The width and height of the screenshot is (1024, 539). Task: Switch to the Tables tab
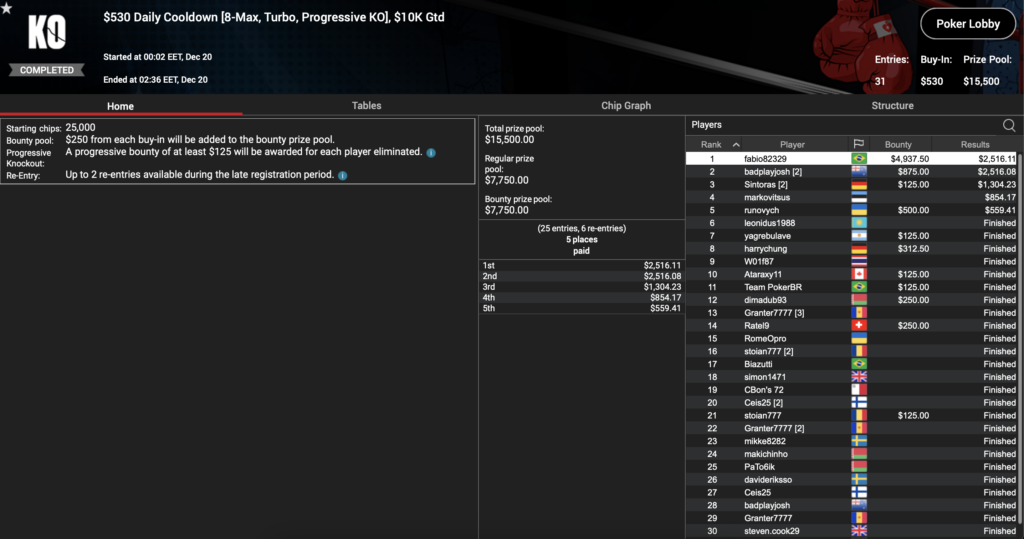[x=366, y=106]
